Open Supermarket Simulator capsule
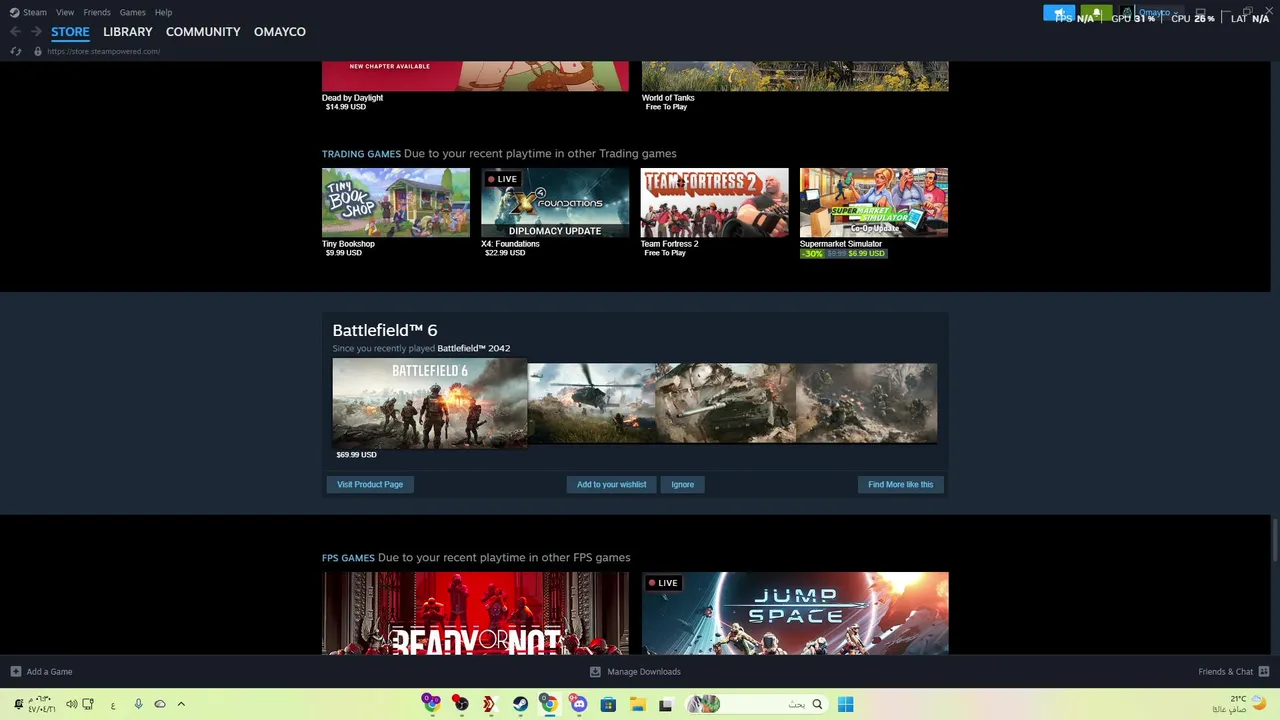This screenshot has width=1280, height=720. click(874, 202)
